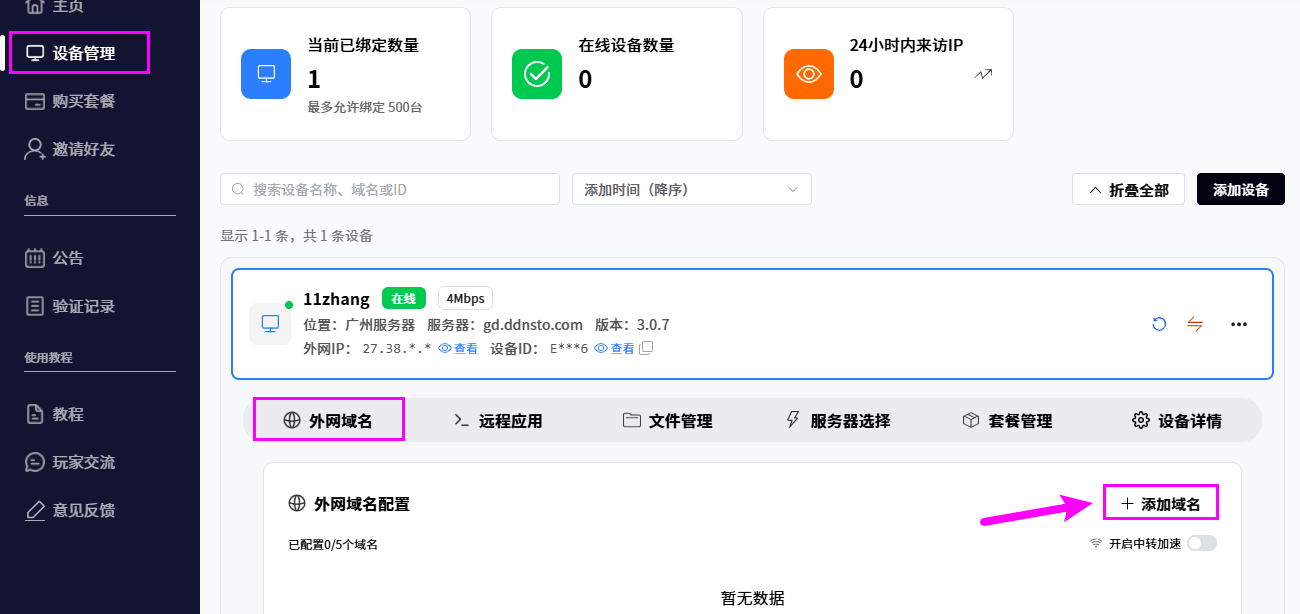The height and width of the screenshot is (614, 1300).
Task: Switch to the 设备详情 tab
Action: pos(1177,421)
